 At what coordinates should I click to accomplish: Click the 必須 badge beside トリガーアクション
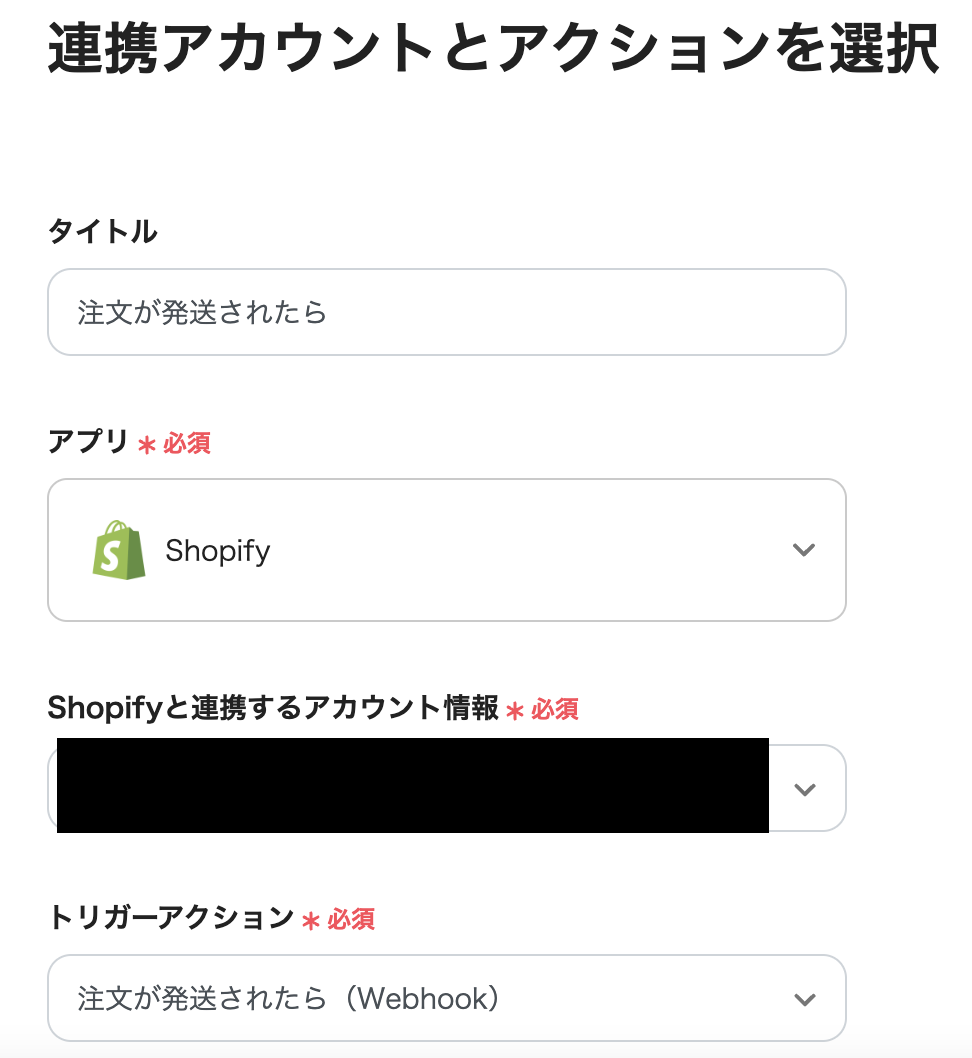pyautogui.click(x=351, y=919)
